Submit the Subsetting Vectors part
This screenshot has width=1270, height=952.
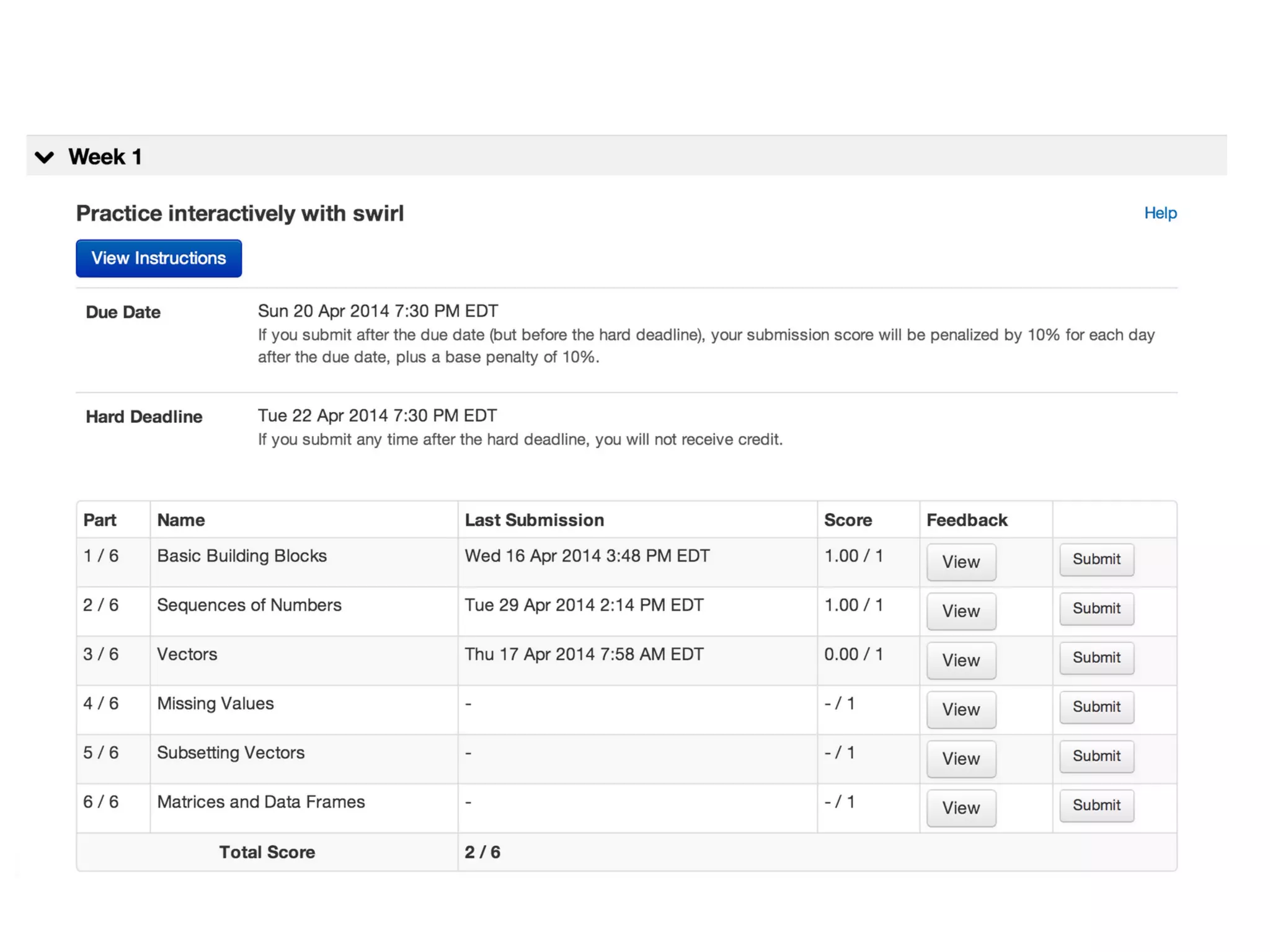(1096, 756)
